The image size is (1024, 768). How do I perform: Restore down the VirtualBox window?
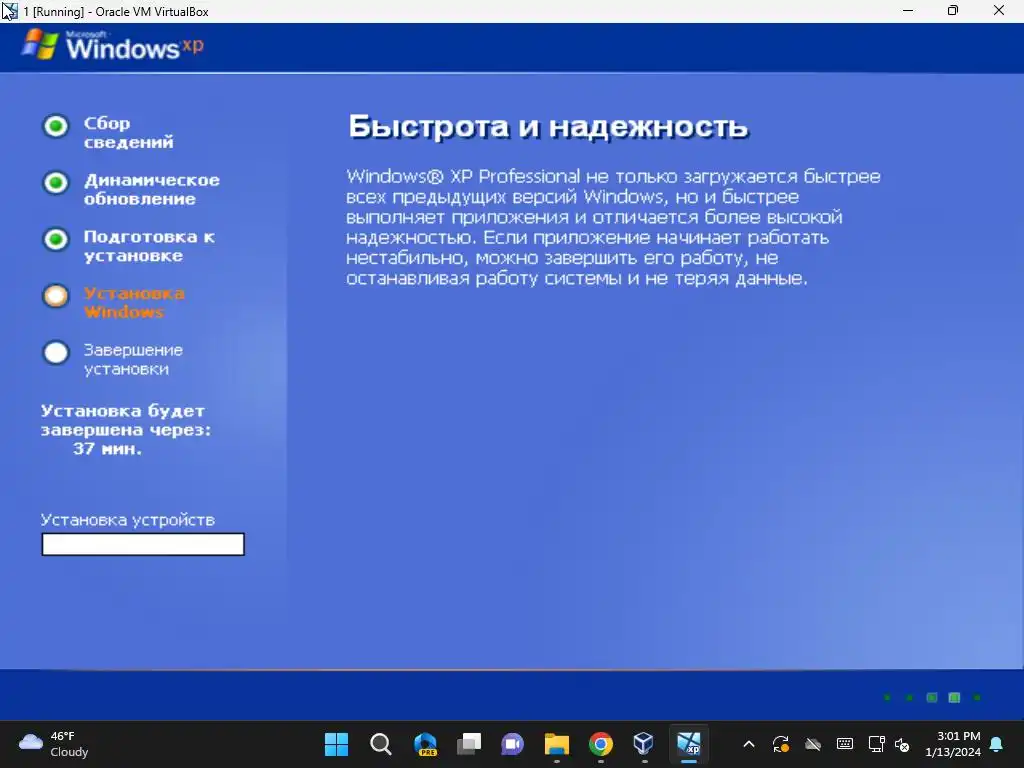[953, 11]
